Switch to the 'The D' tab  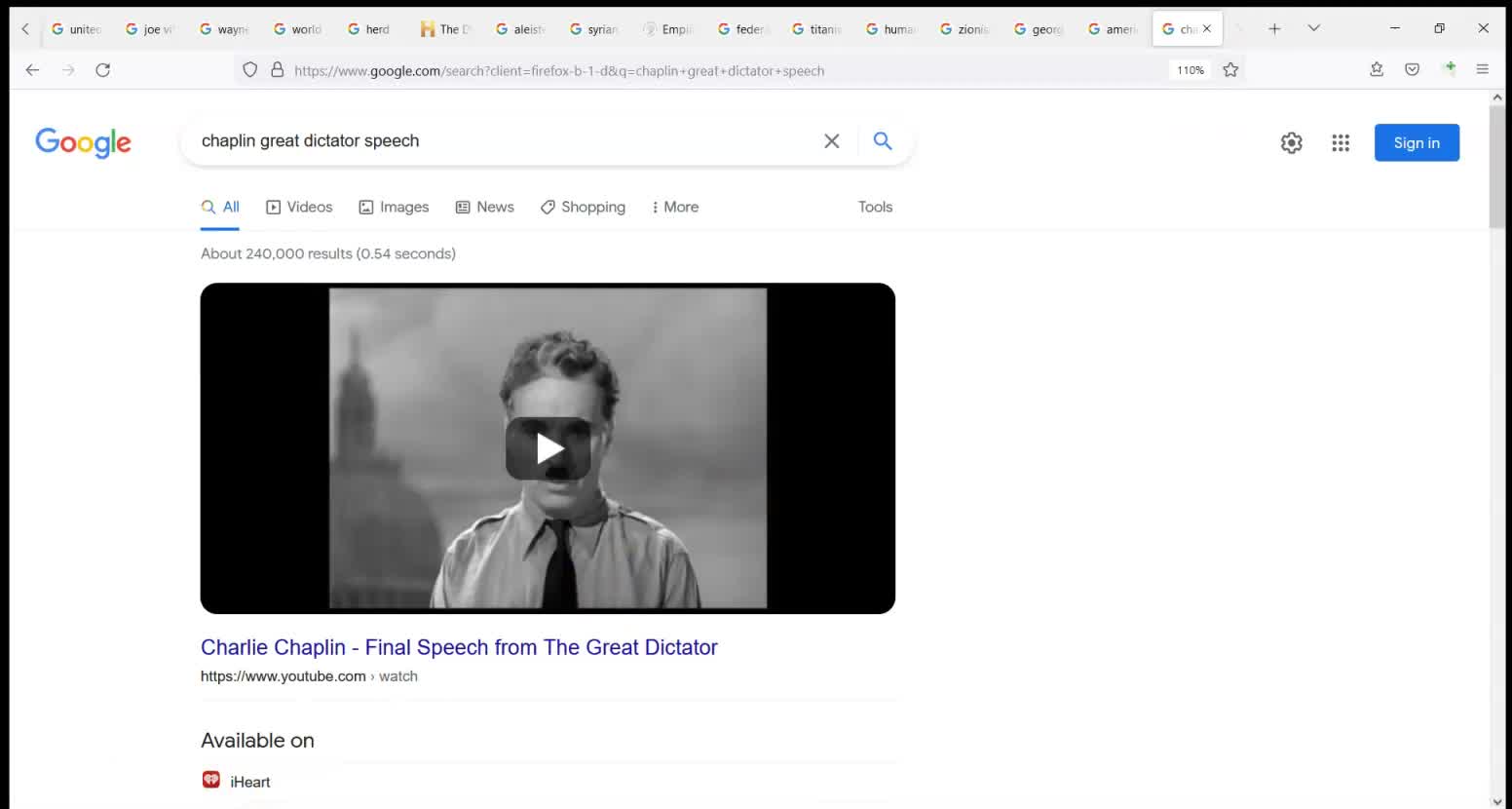pos(446,29)
